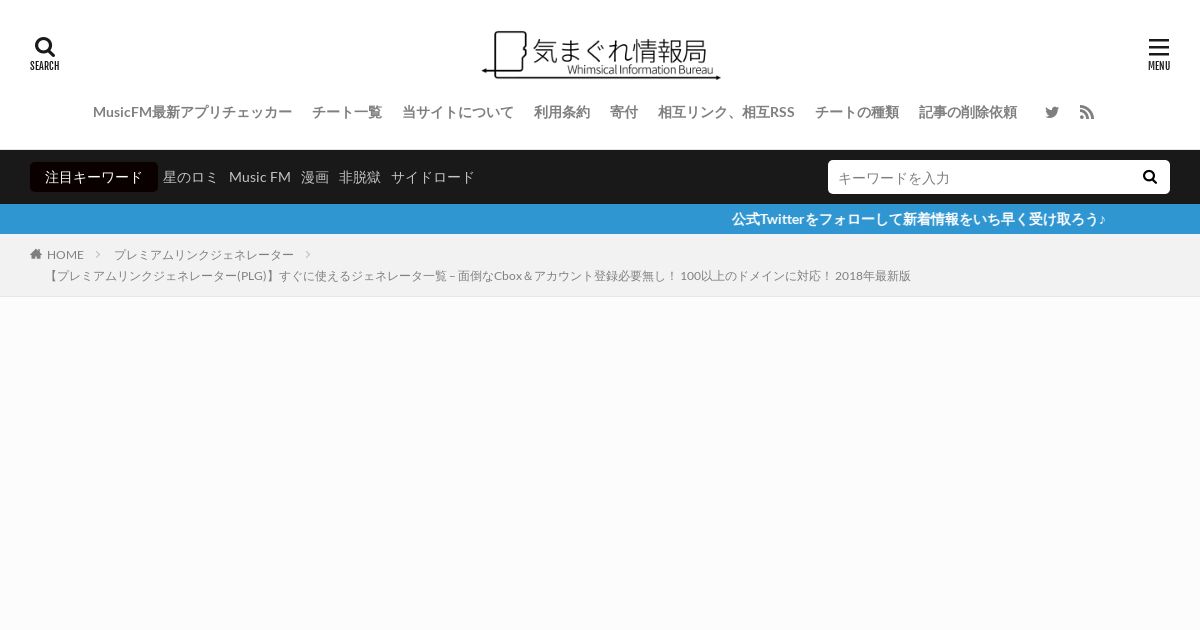
Task: Select the 漫画 keyword
Action: coord(315,177)
